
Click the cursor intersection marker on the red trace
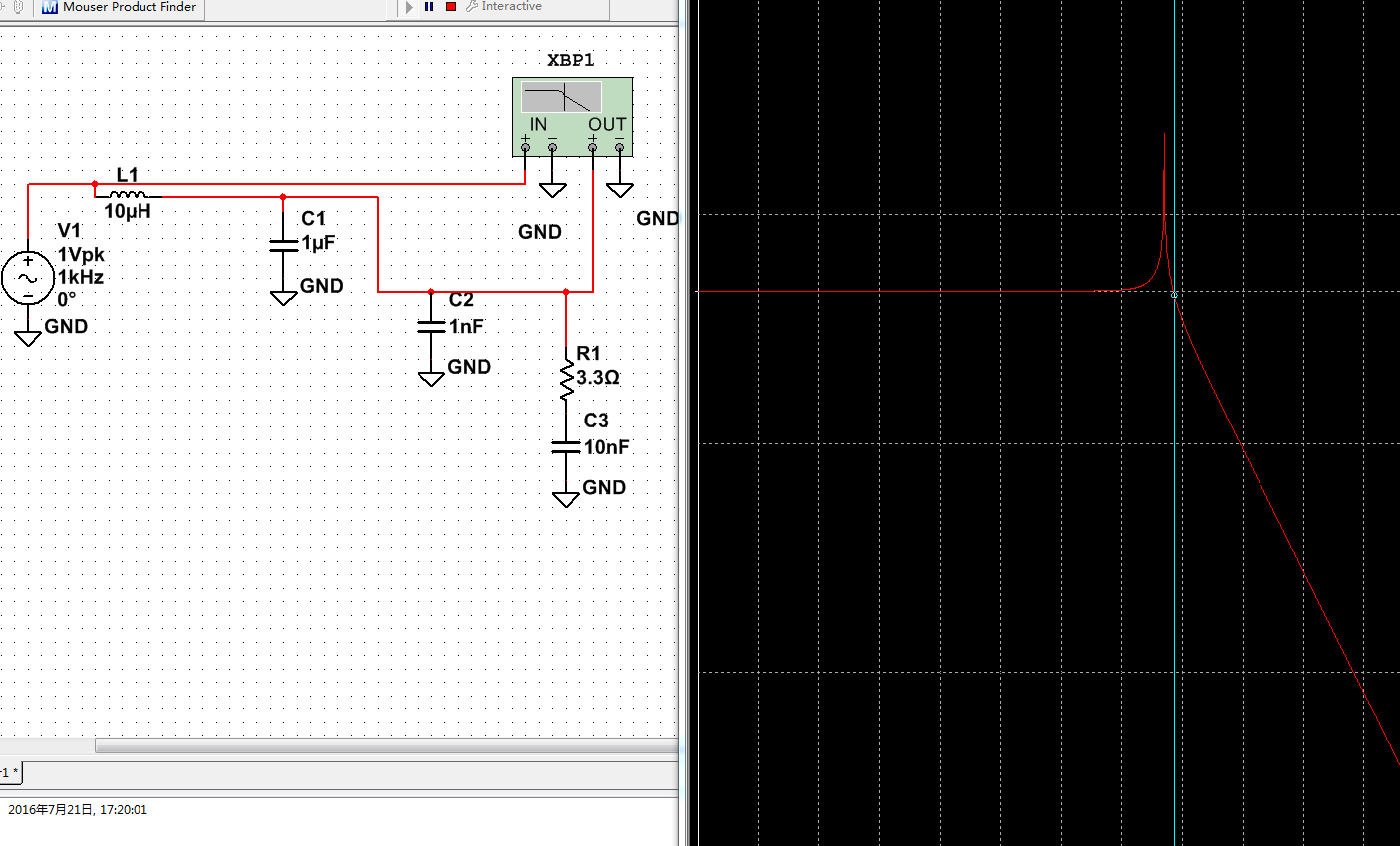[x=1175, y=295]
